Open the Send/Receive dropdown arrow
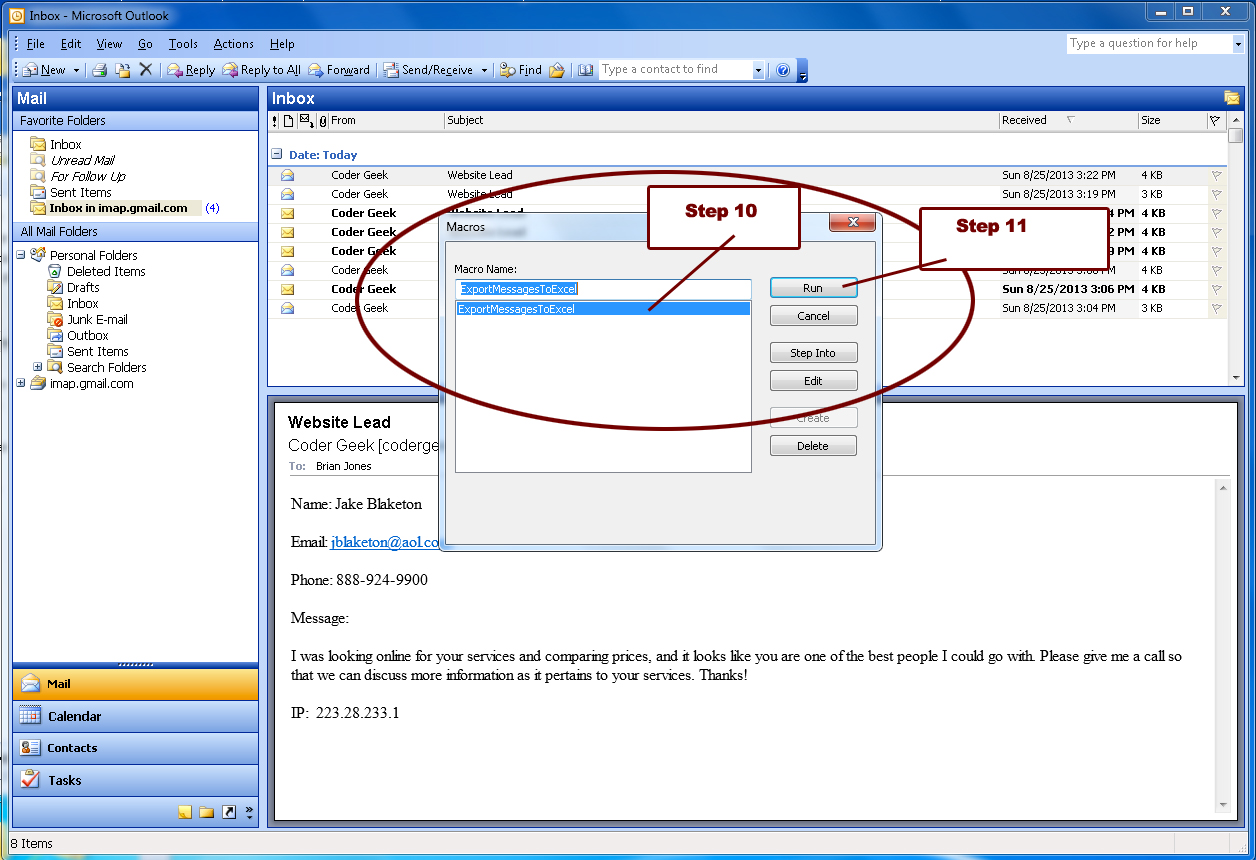1256x860 pixels. coord(484,70)
